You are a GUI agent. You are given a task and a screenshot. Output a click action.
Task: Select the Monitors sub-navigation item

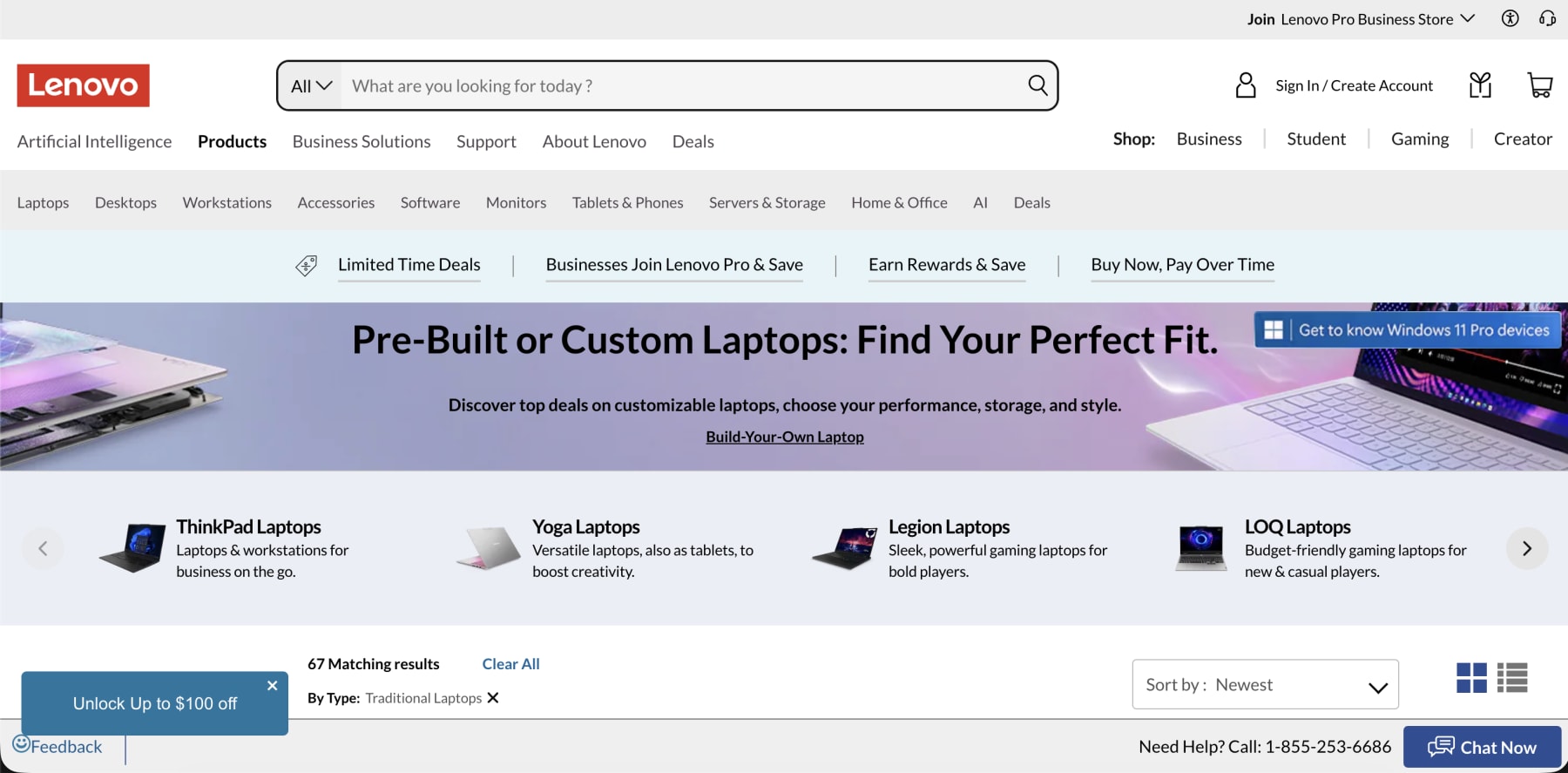coord(516,202)
